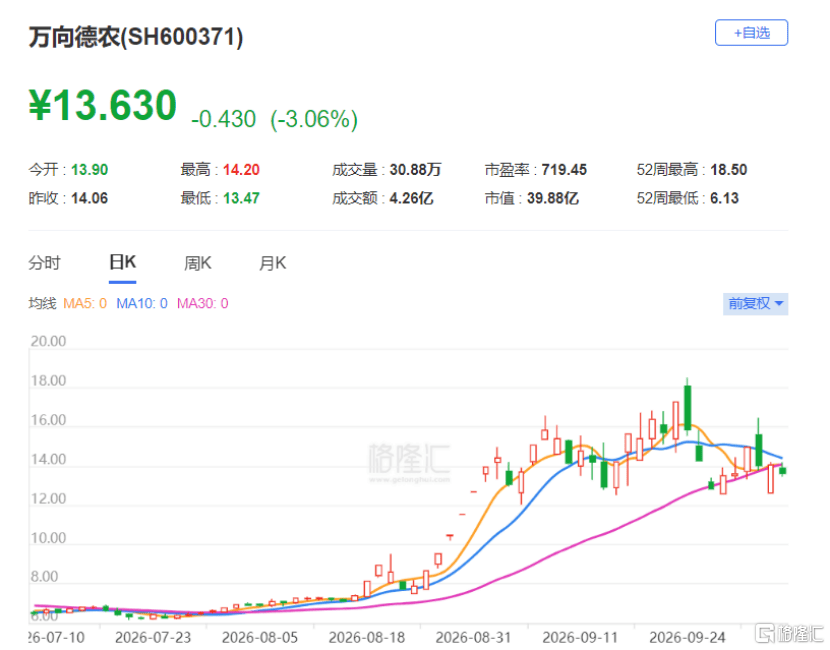The height and width of the screenshot is (650, 830).
Task: Click 市盈率 value 719.45
Action: [x=564, y=170]
